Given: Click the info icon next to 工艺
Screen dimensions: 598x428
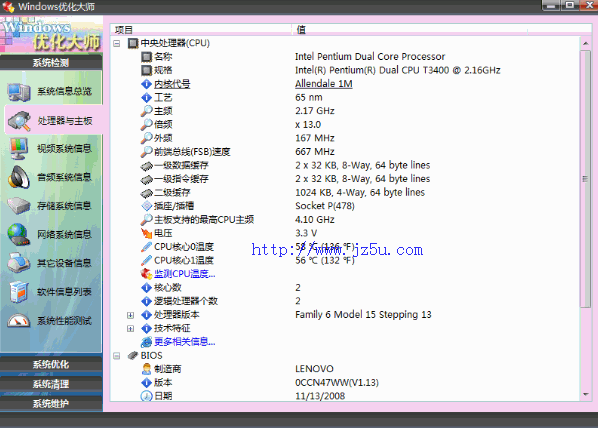Looking at the screenshot, I should tap(146, 98).
